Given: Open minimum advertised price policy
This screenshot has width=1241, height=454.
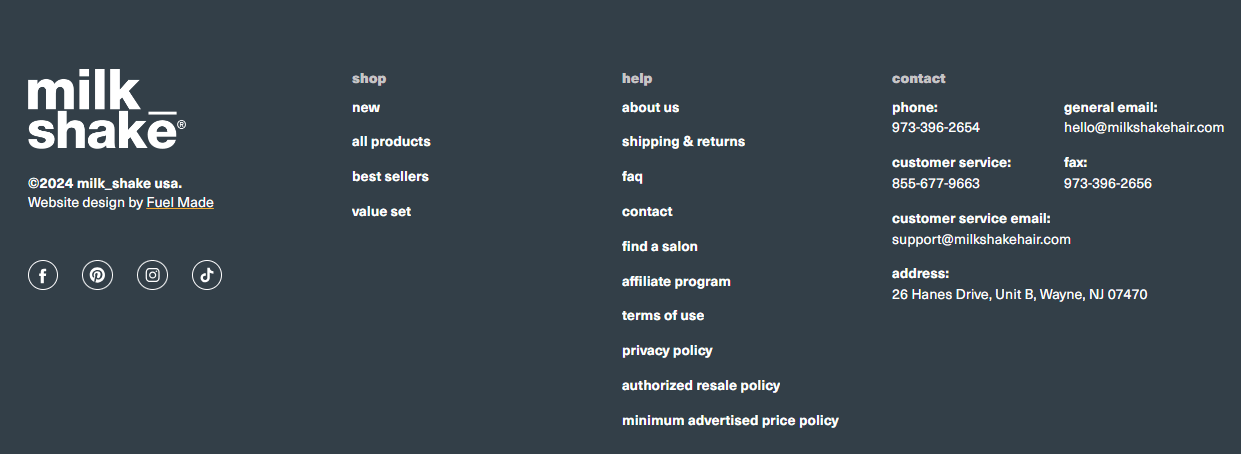Looking at the screenshot, I should 730,421.
